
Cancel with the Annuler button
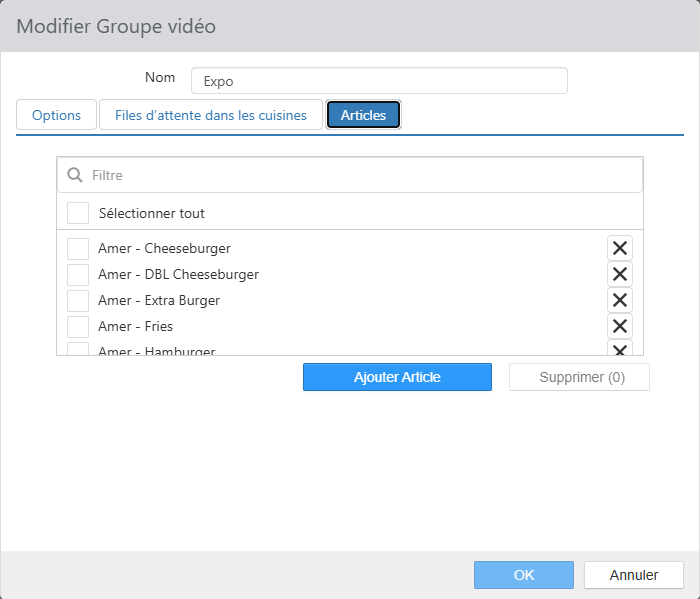tap(634, 575)
